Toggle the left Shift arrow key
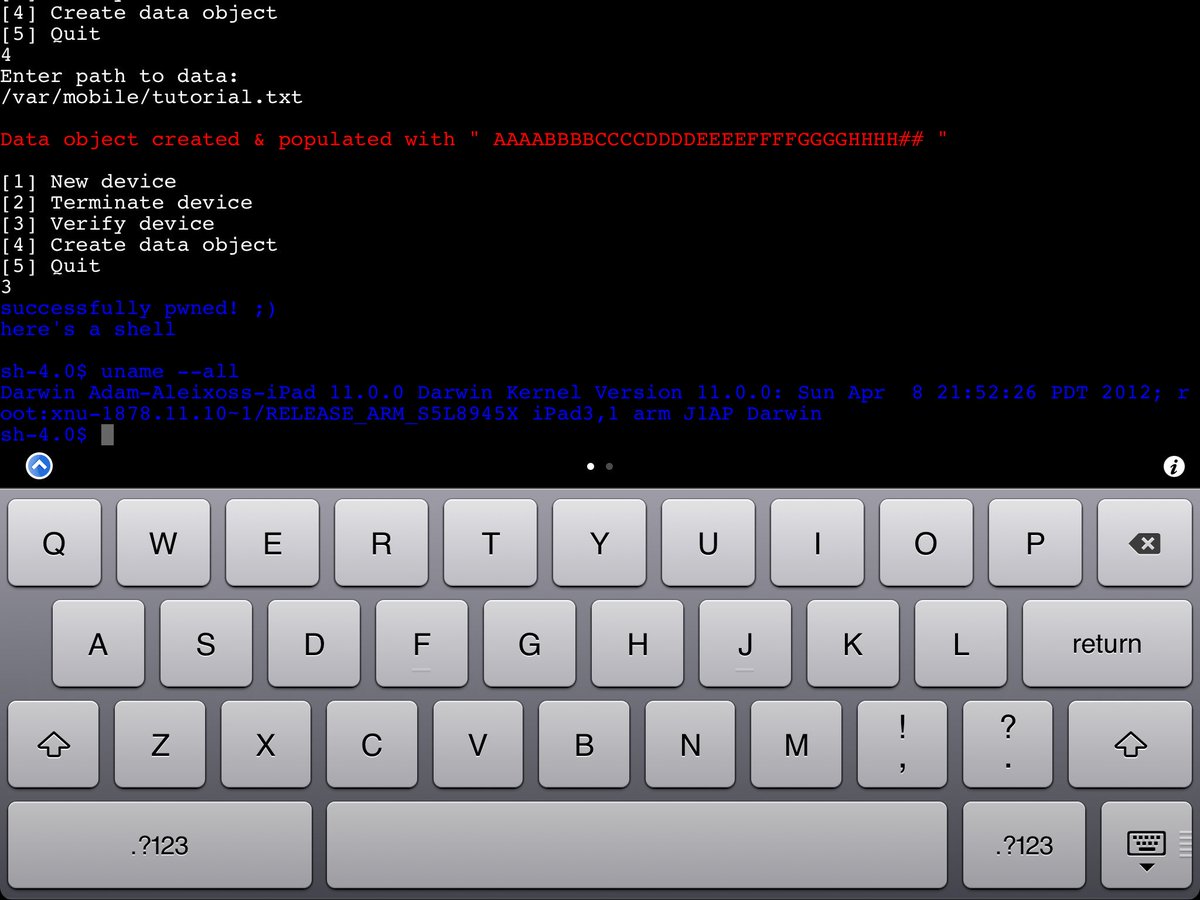The height and width of the screenshot is (900, 1200). tap(53, 744)
